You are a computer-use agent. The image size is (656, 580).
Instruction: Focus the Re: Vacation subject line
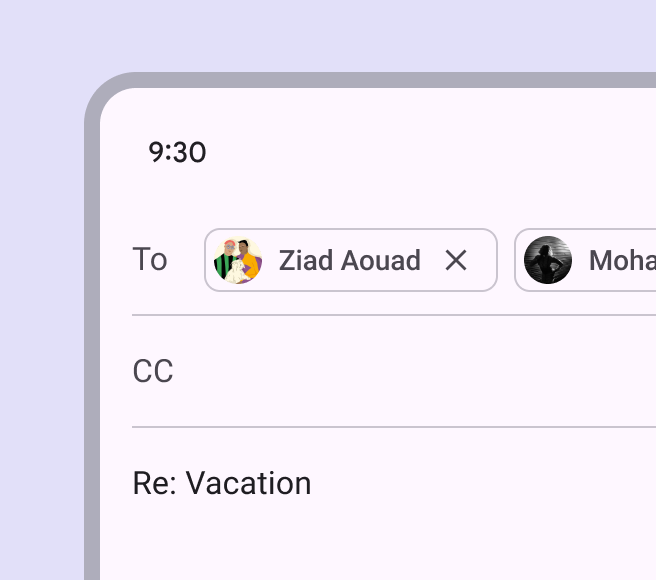222,484
